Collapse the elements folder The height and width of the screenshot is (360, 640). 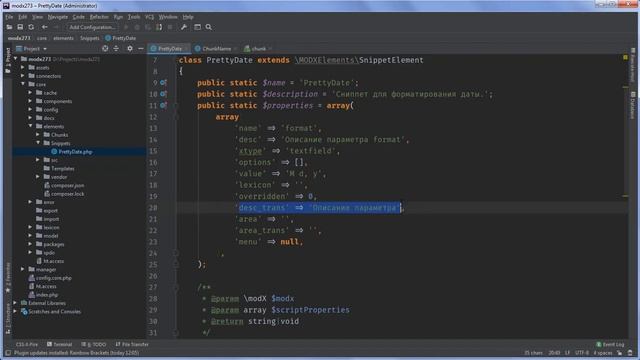point(30,126)
